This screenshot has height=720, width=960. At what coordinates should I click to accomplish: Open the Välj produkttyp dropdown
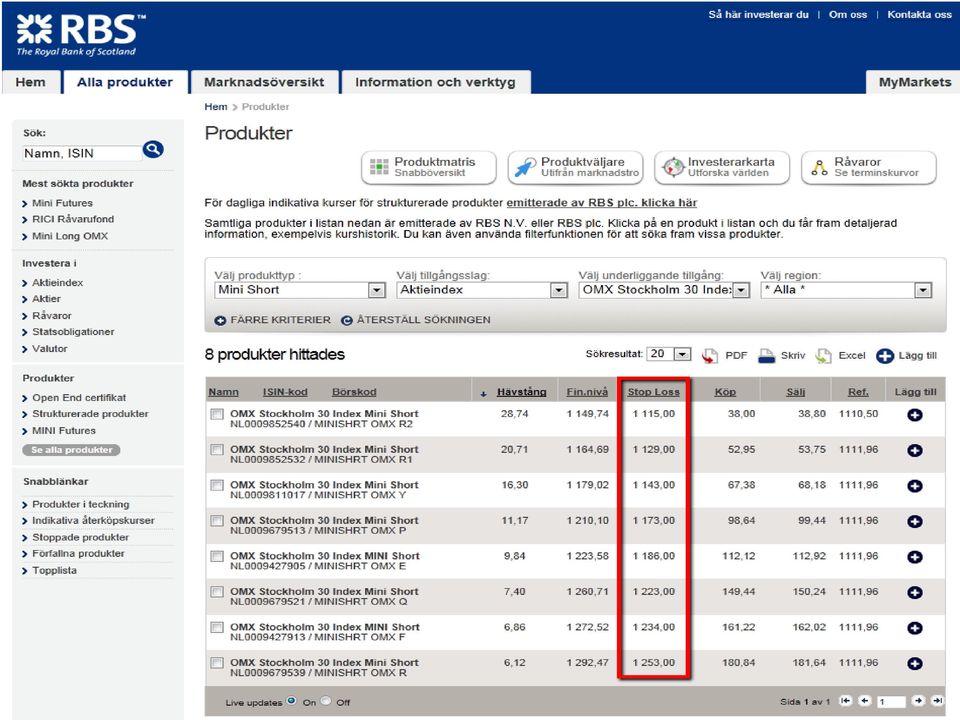pos(300,290)
